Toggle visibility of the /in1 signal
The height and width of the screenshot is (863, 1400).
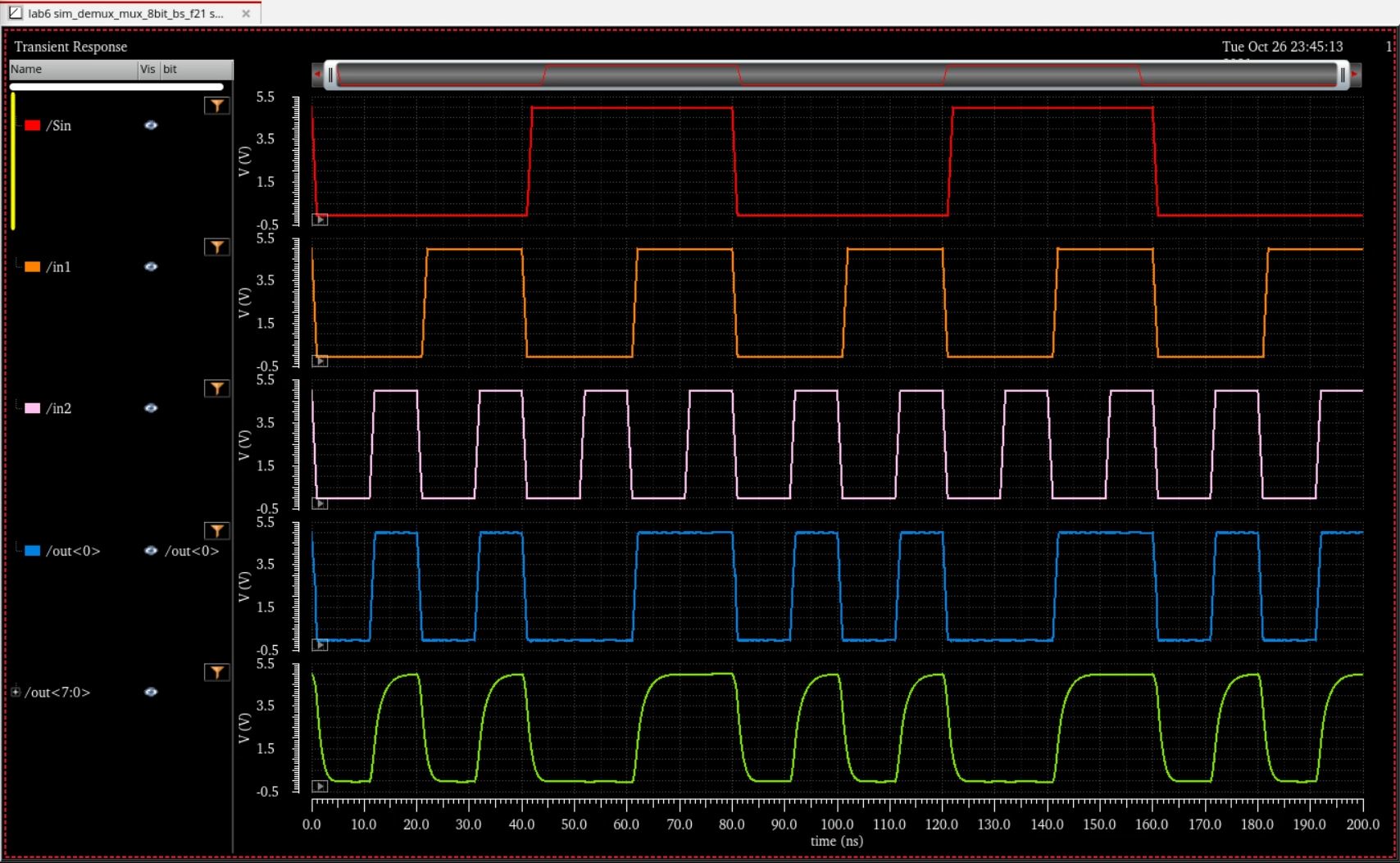point(151,267)
